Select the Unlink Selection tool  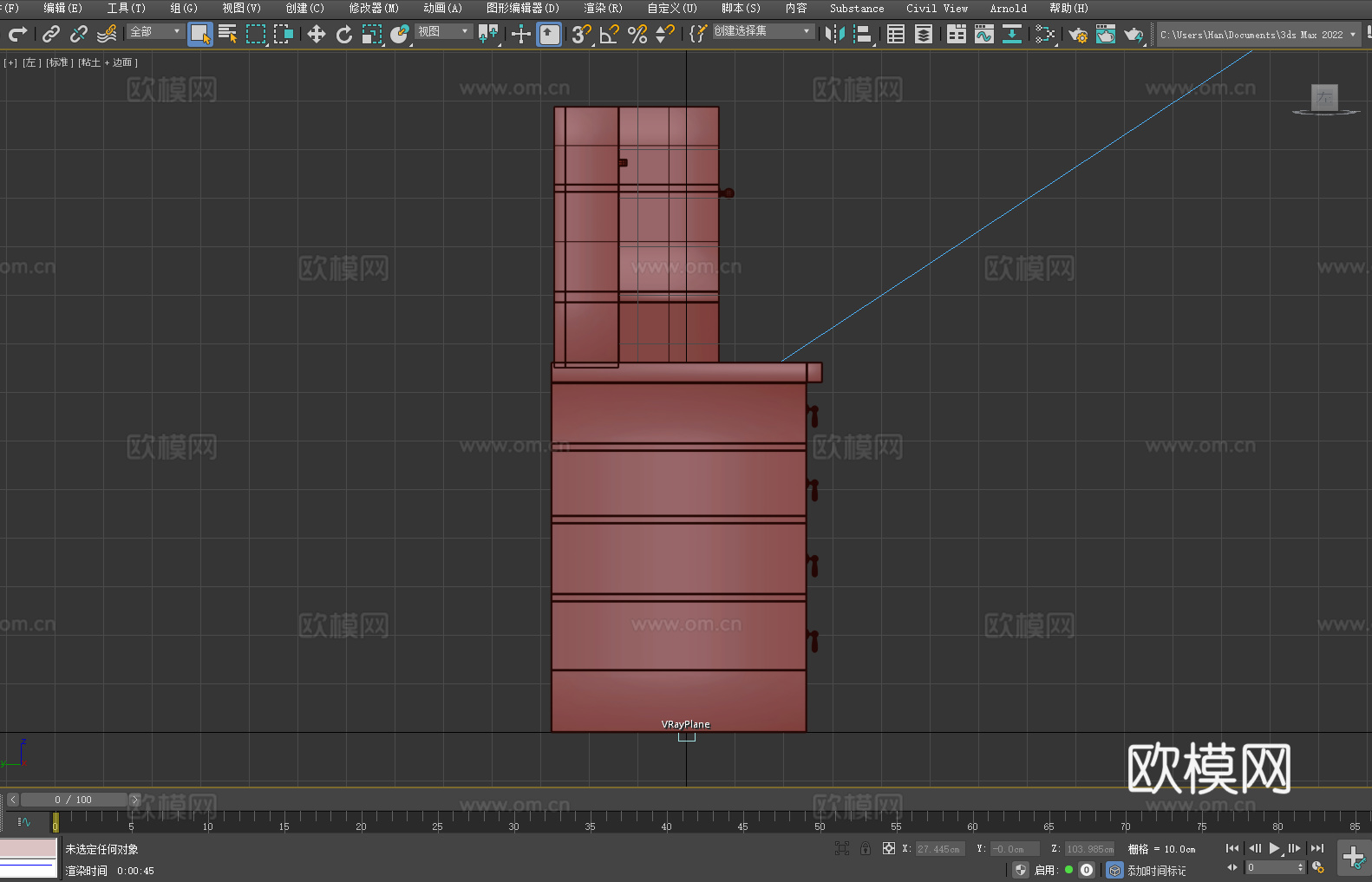pos(79,34)
